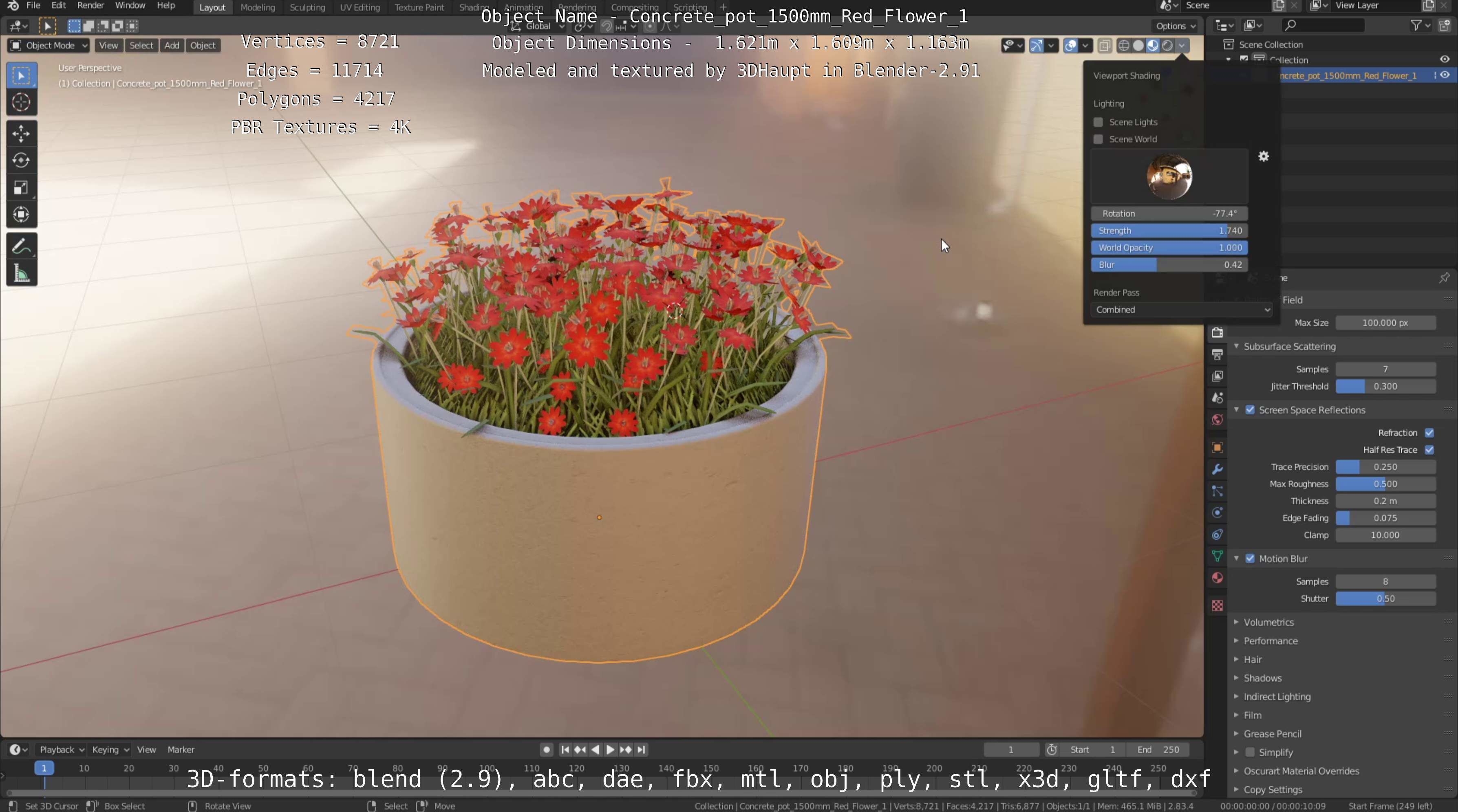Play animation forward in timeline
The height and width of the screenshot is (812, 1458).
[x=610, y=749]
